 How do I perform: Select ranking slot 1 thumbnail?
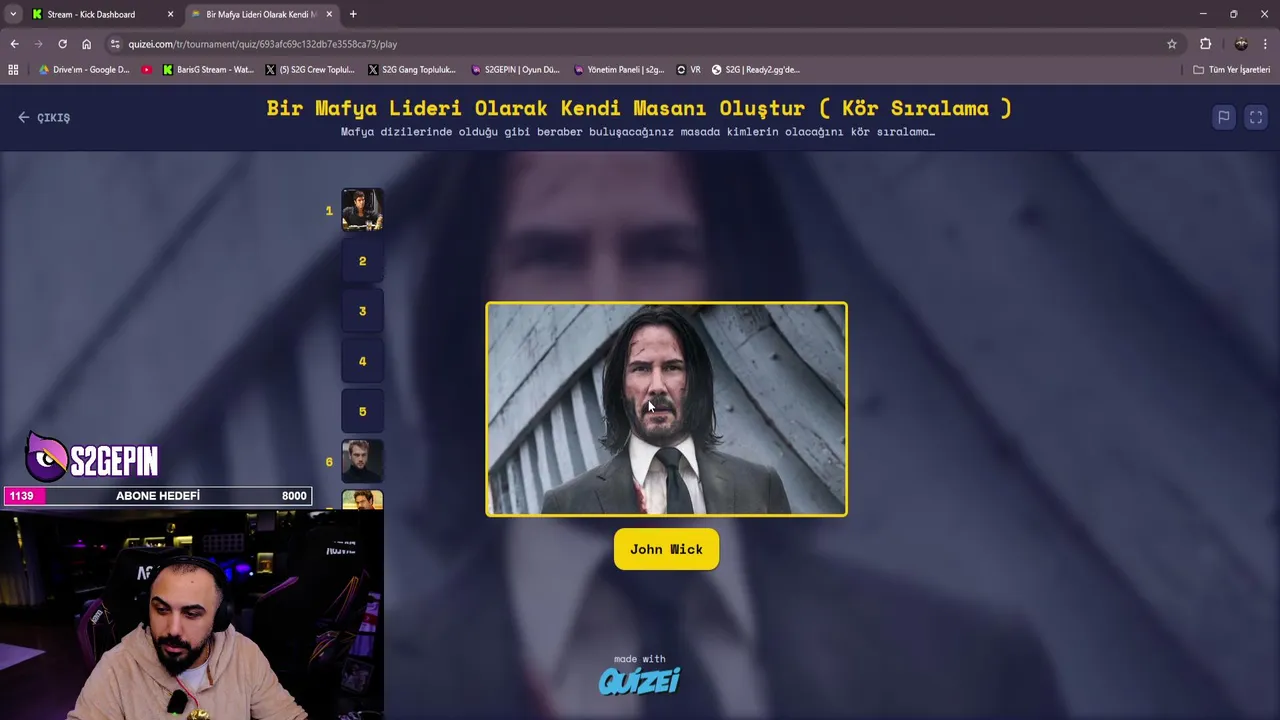[362, 210]
